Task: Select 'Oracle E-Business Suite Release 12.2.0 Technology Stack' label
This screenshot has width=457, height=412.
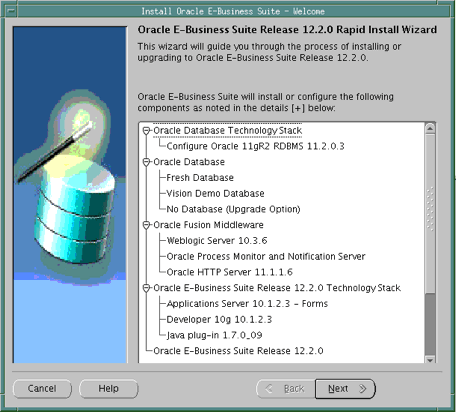Action: pyautogui.click(x=277, y=288)
